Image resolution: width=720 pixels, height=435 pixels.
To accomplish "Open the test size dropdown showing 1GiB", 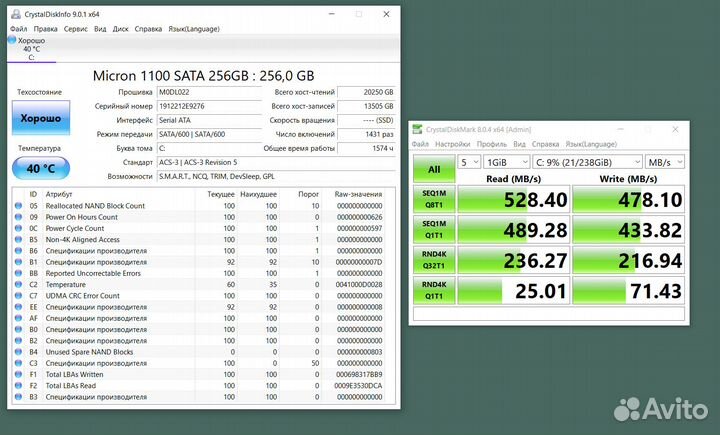I will (x=506, y=162).
